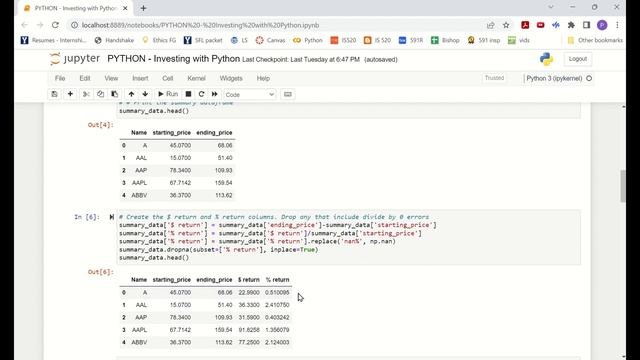Click the value 159.54 in Out[4]
Viewport: 640px width, 360px height.
tap(224, 183)
